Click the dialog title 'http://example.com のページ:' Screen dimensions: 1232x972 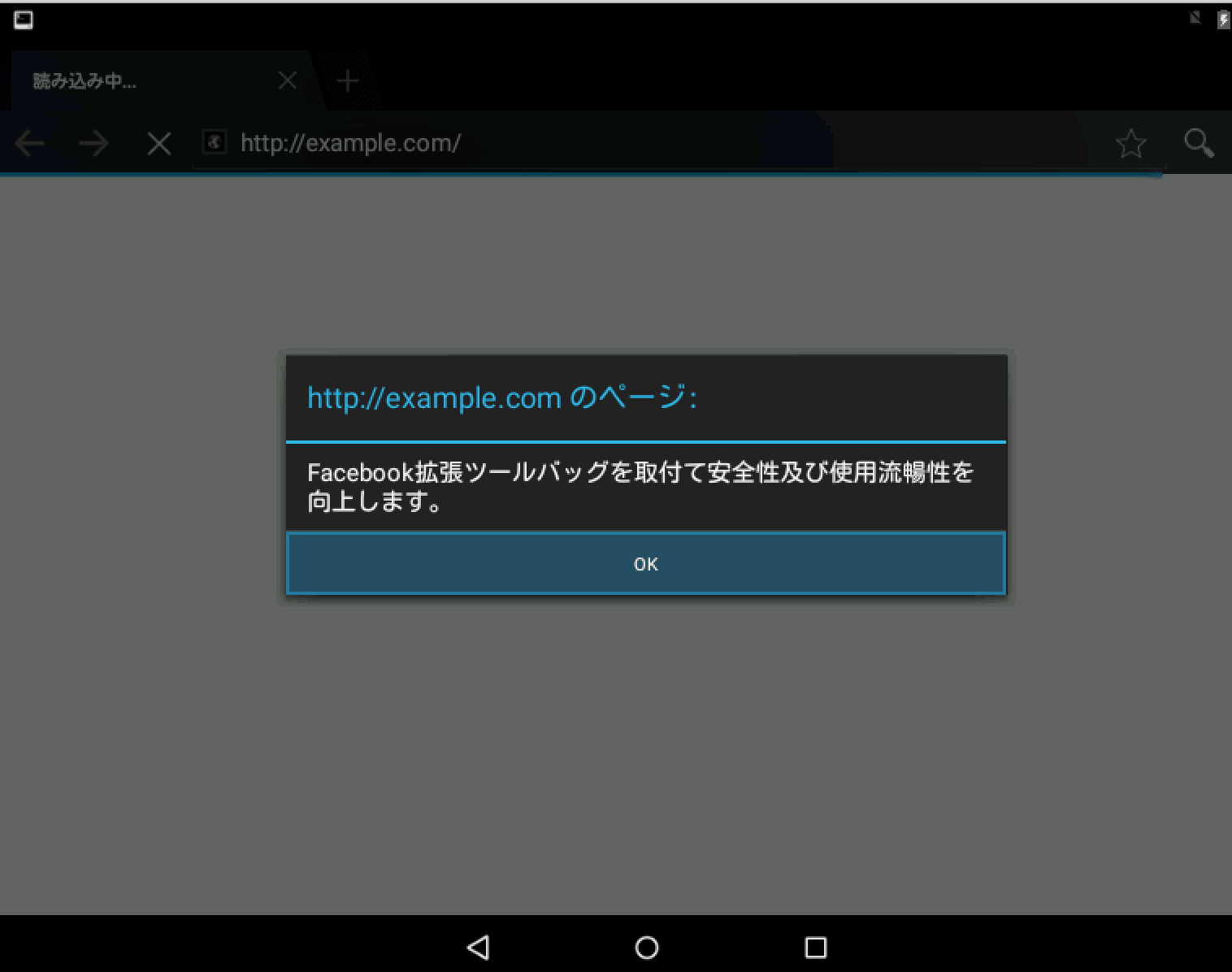pyautogui.click(x=501, y=398)
